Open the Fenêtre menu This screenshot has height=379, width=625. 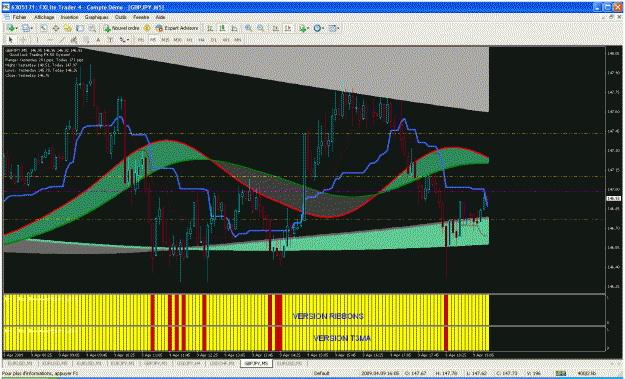[x=141, y=18]
